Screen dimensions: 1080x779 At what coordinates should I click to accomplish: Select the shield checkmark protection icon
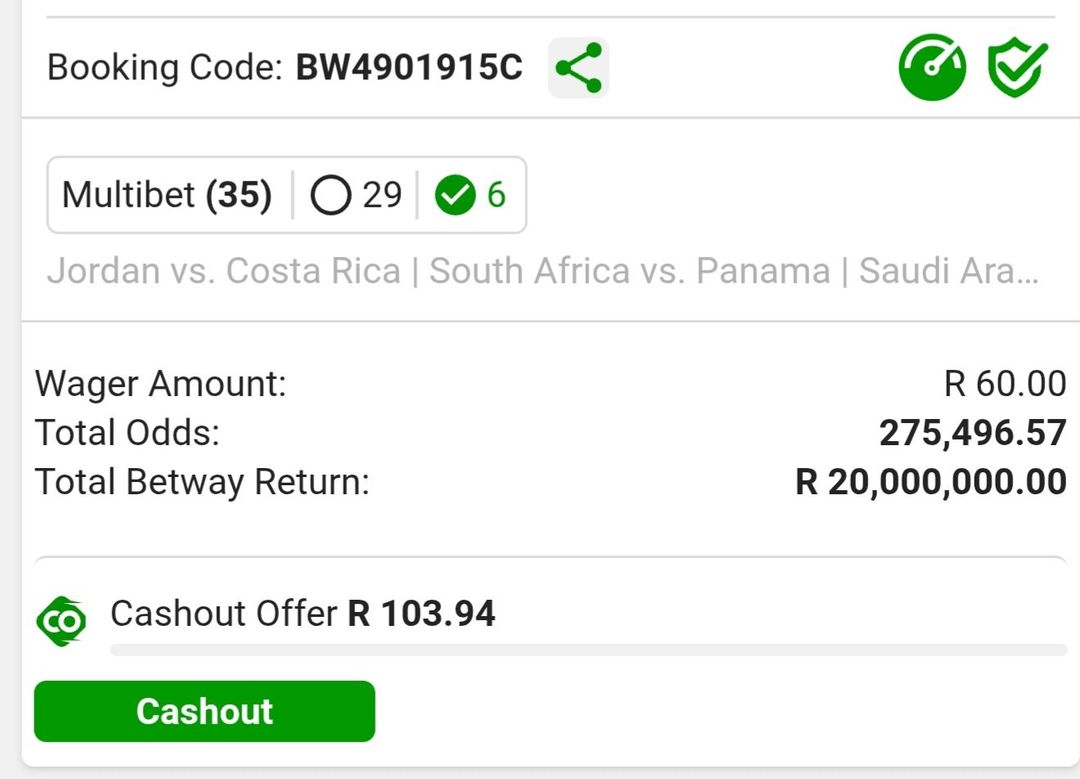1017,68
